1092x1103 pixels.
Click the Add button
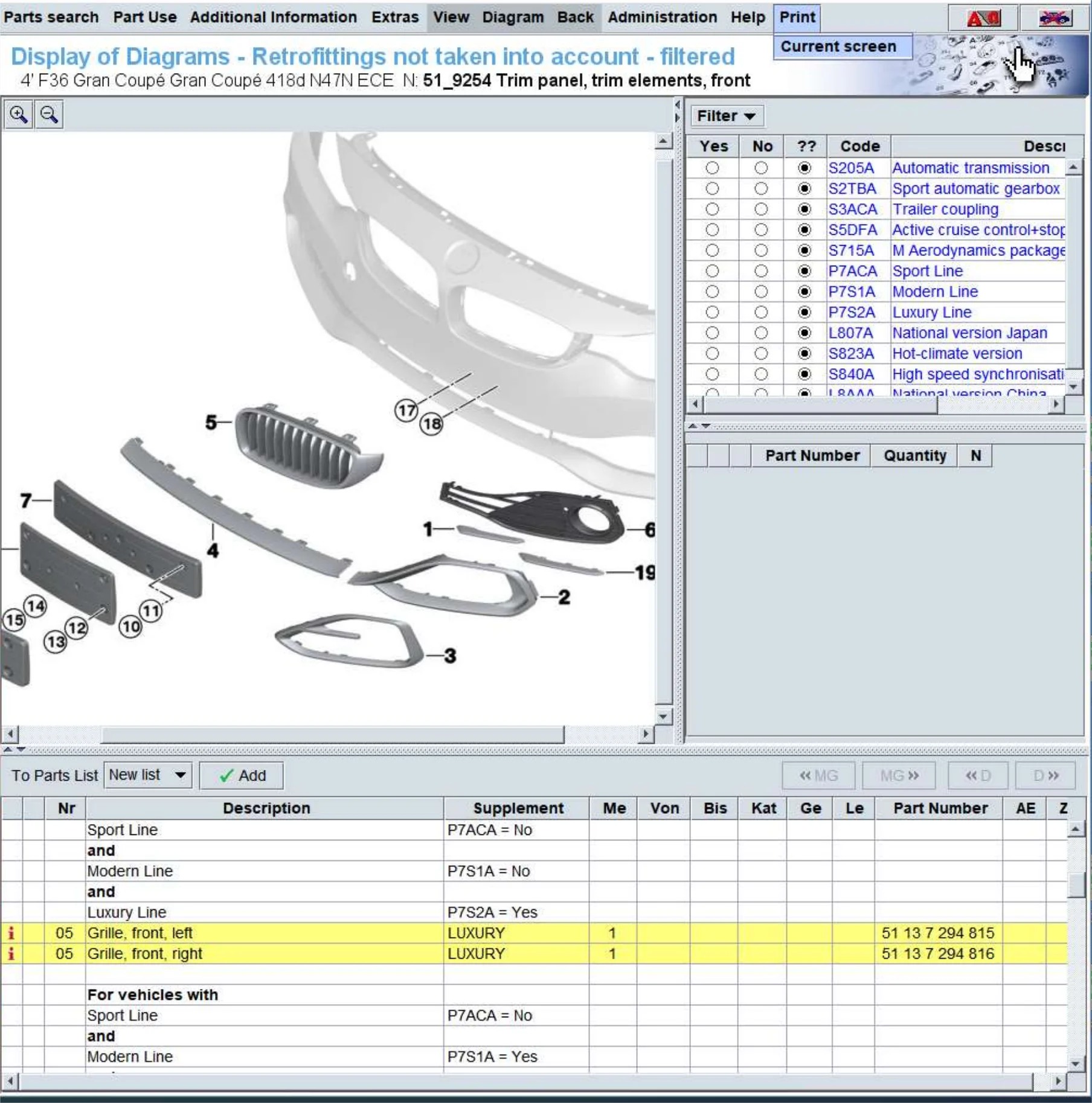[242, 776]
